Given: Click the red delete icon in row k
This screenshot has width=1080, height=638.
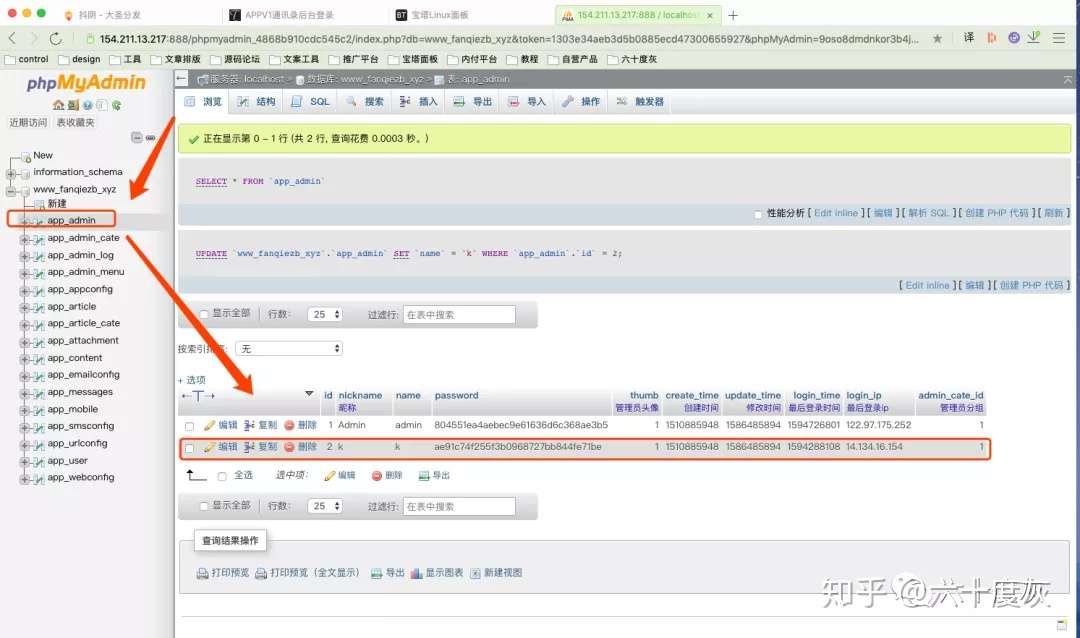Looking at the screenshot, I should [289, 447].
